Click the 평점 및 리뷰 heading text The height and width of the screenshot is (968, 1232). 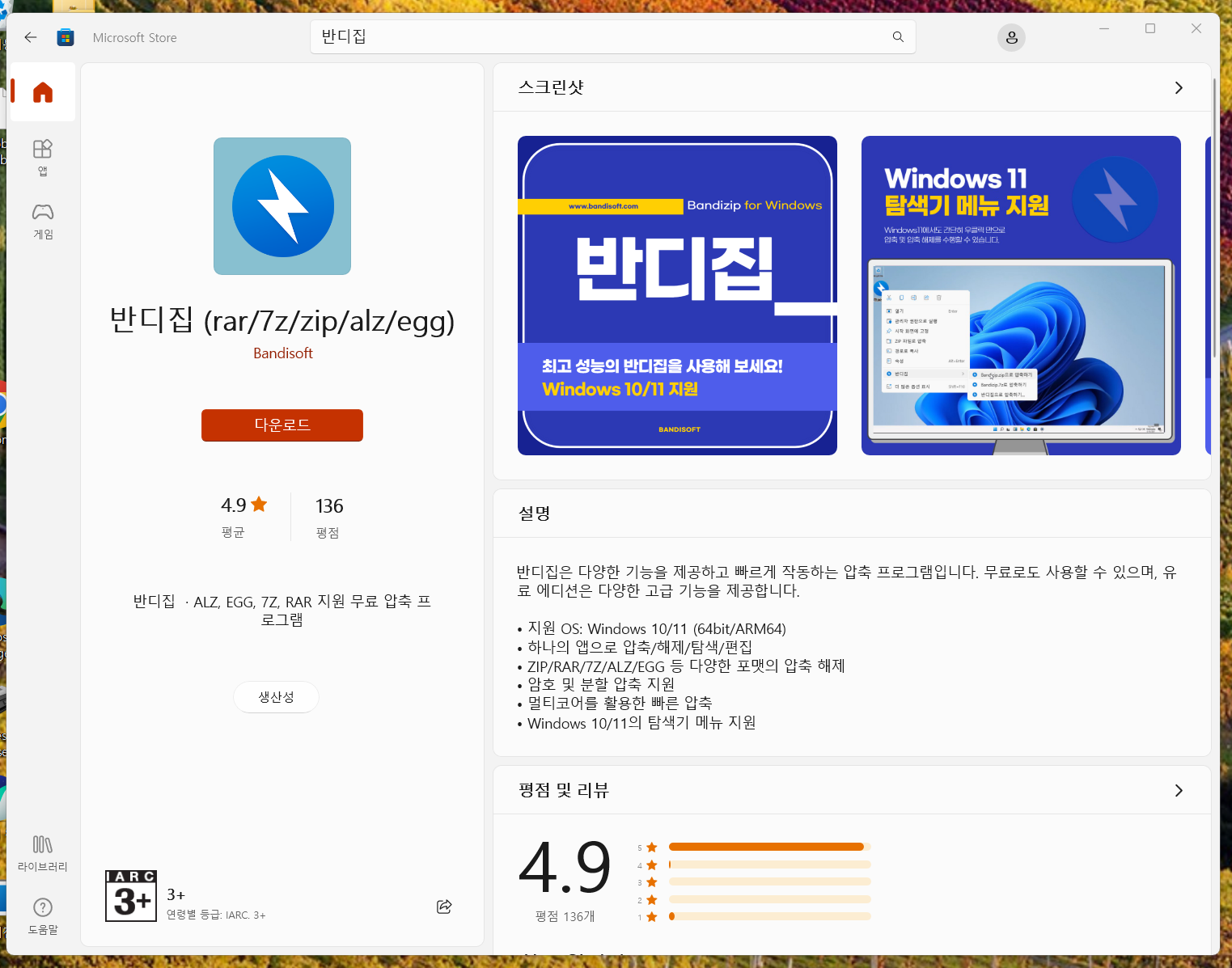point(563,790)
